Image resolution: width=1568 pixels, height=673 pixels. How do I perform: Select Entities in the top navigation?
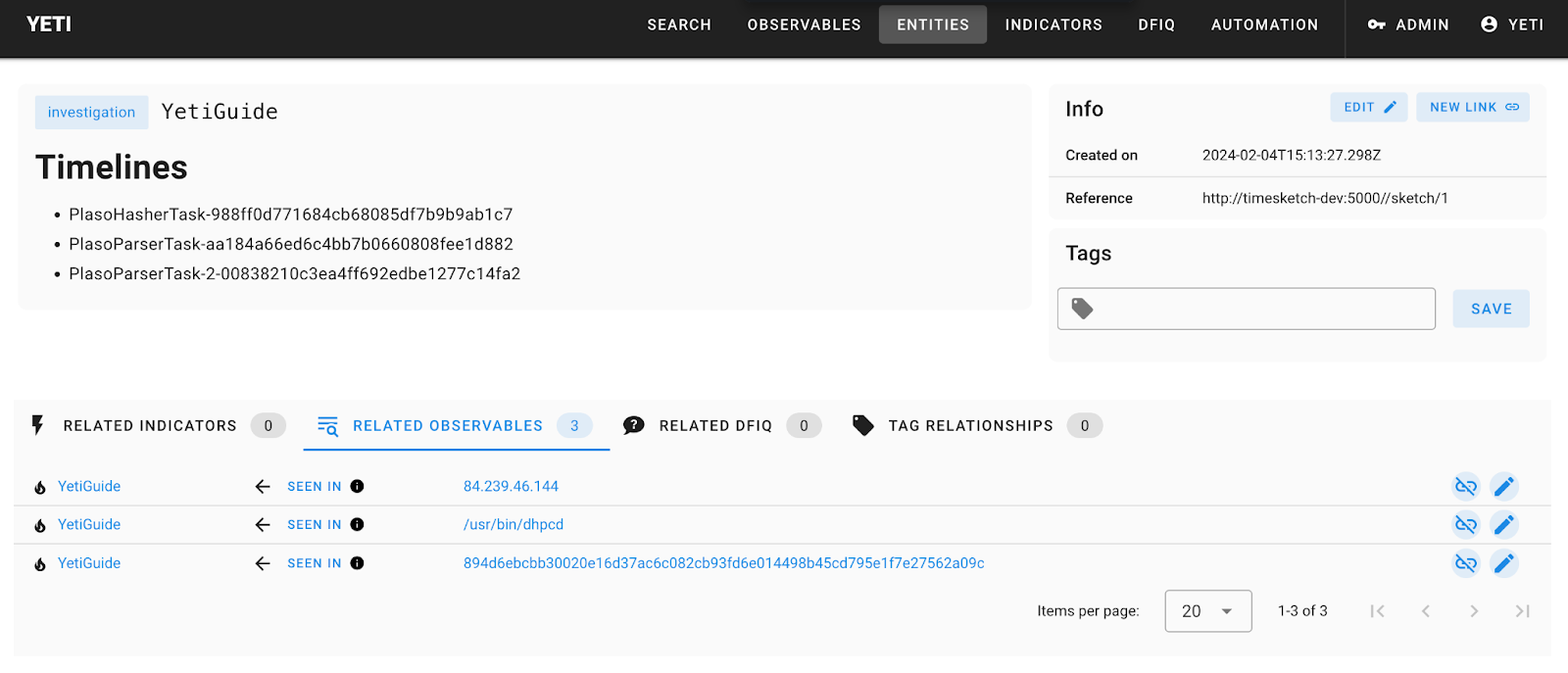pyautogui.click(x=933, y=24)
